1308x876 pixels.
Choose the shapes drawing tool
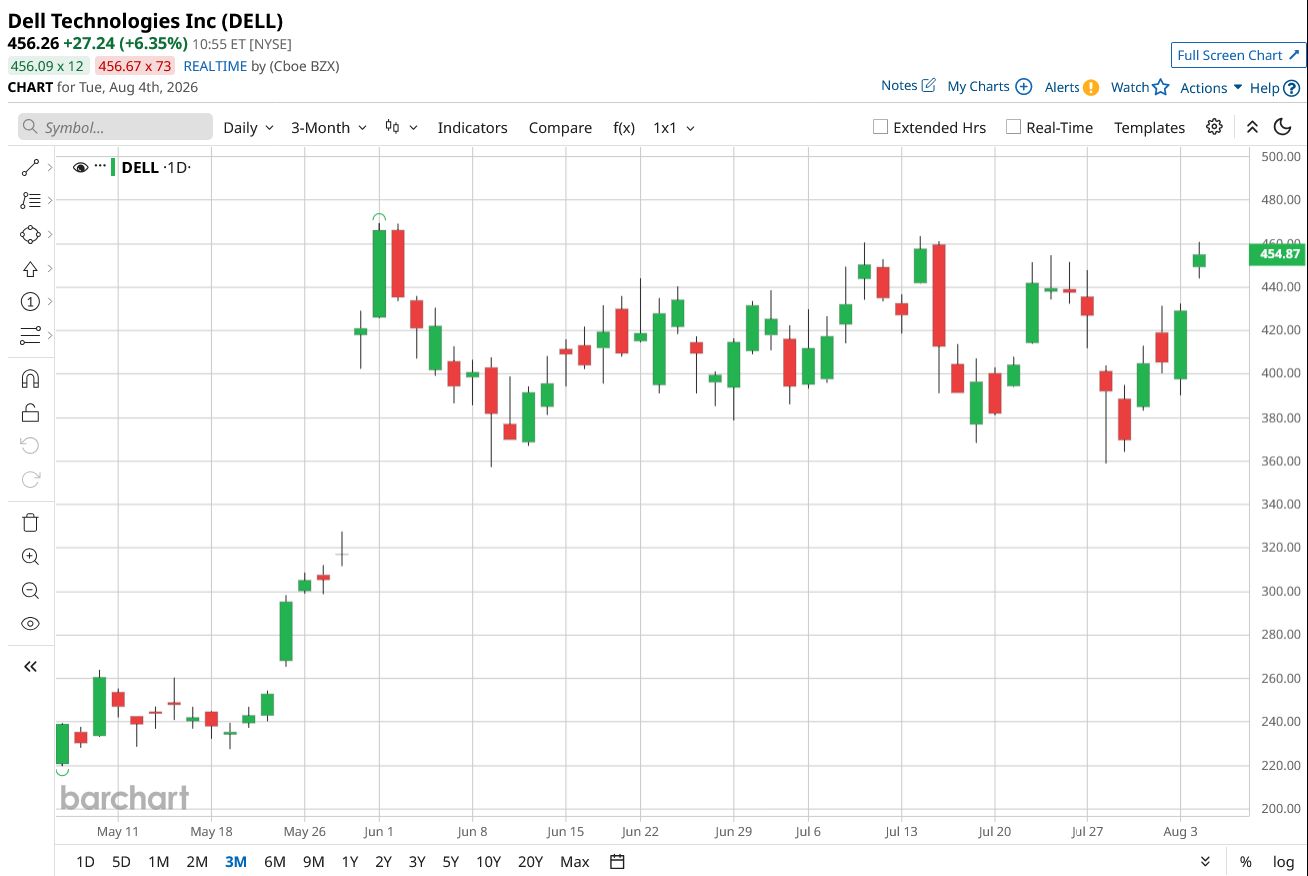(30, 235)
